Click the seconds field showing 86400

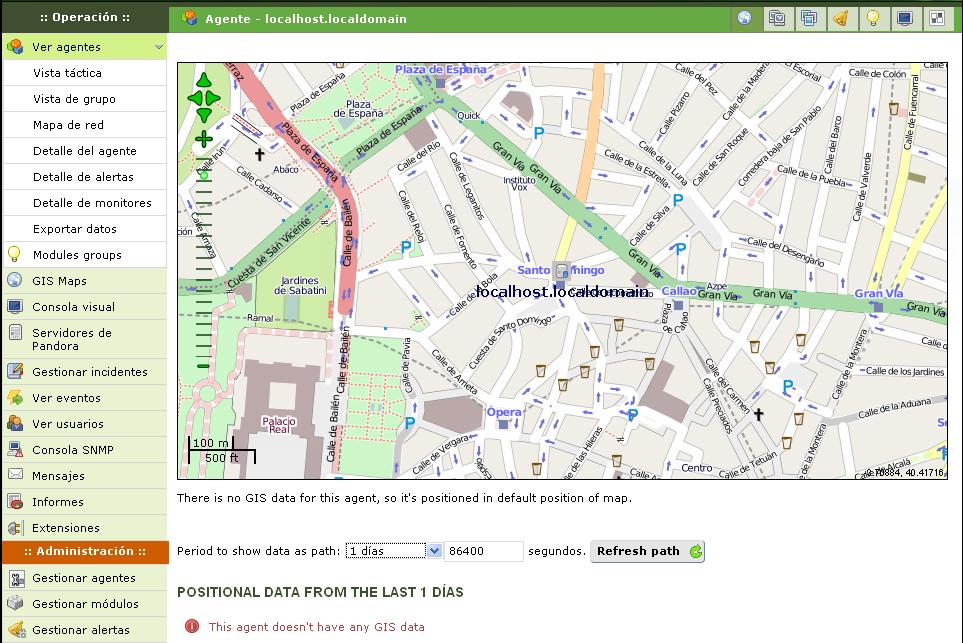484,551
